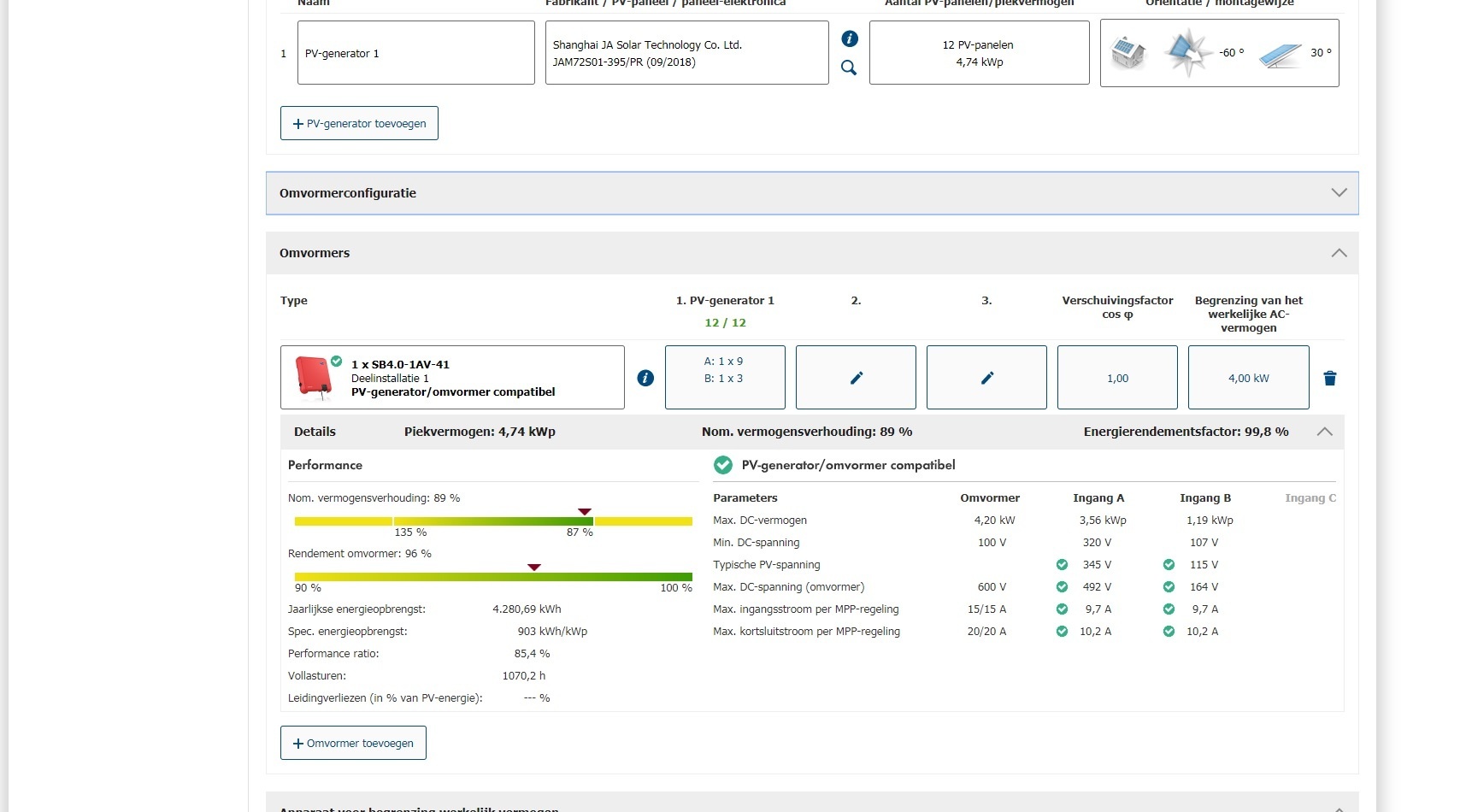This screenshot has height=812, width=1472.
Task: Delete the inverter using the trash icon
Action: point(1329,378)
